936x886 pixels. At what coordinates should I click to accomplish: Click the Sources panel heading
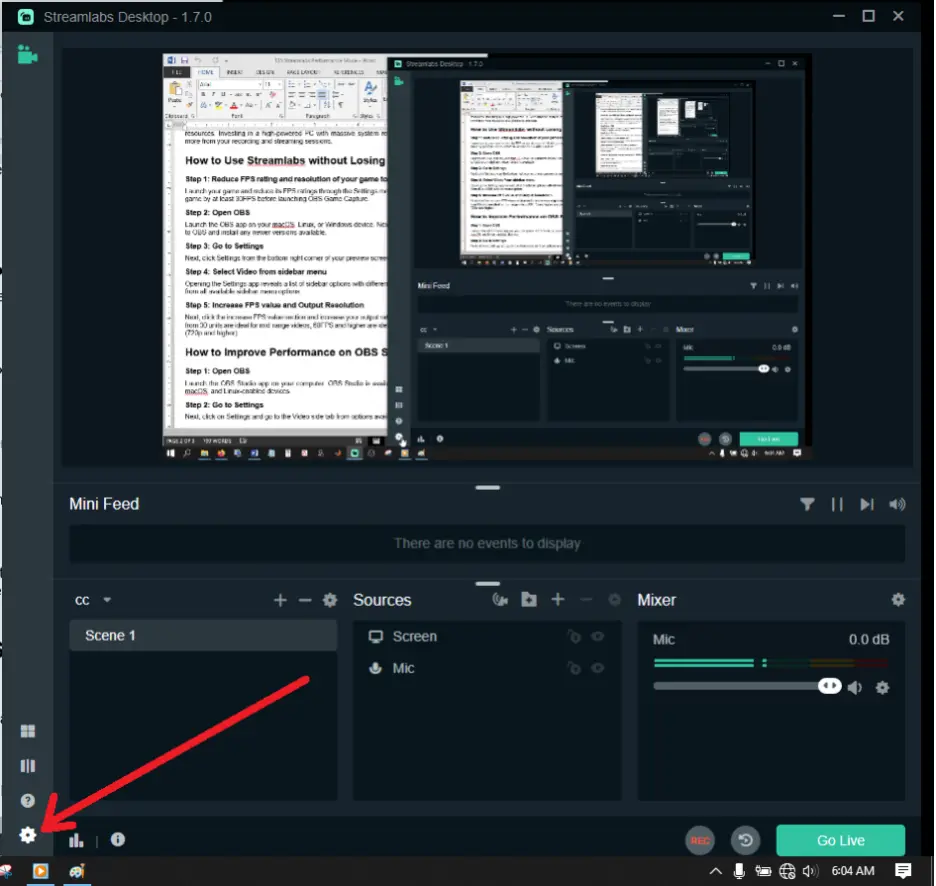point(382,600)
